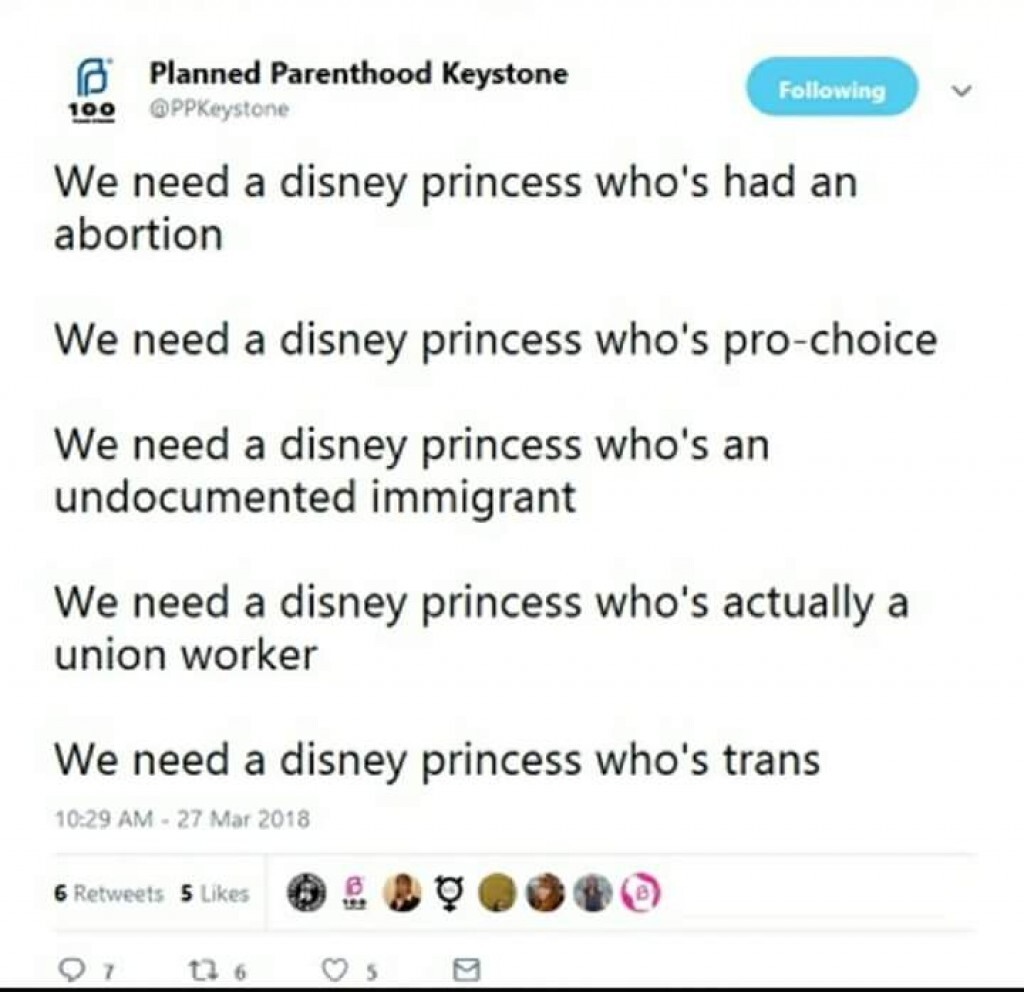Click the gray seventh liker avatar
1024x992 pixels.
point(593,893)
